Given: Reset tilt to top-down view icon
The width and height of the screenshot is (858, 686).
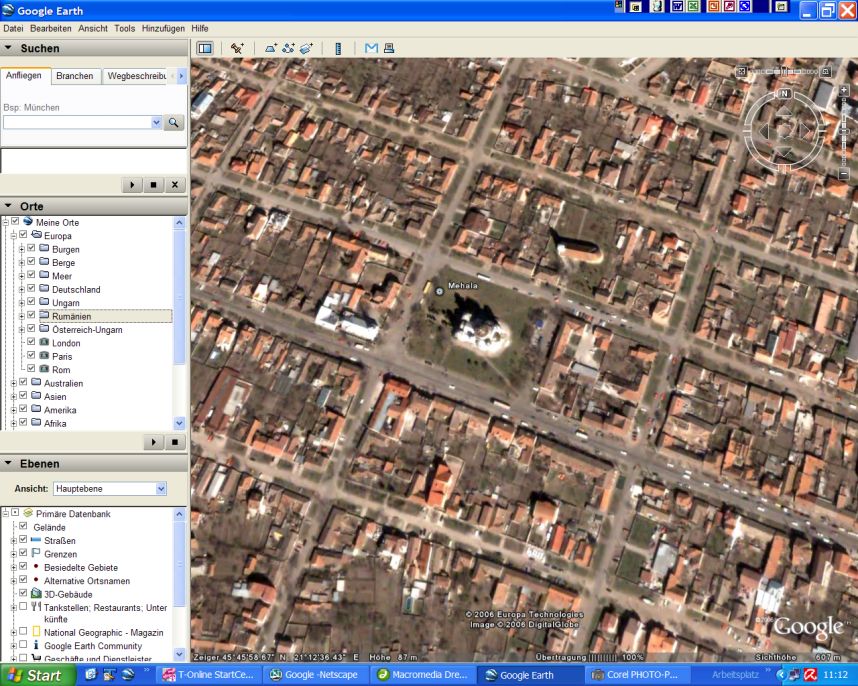Looking at the screenshot, I should tap(741, 72).
